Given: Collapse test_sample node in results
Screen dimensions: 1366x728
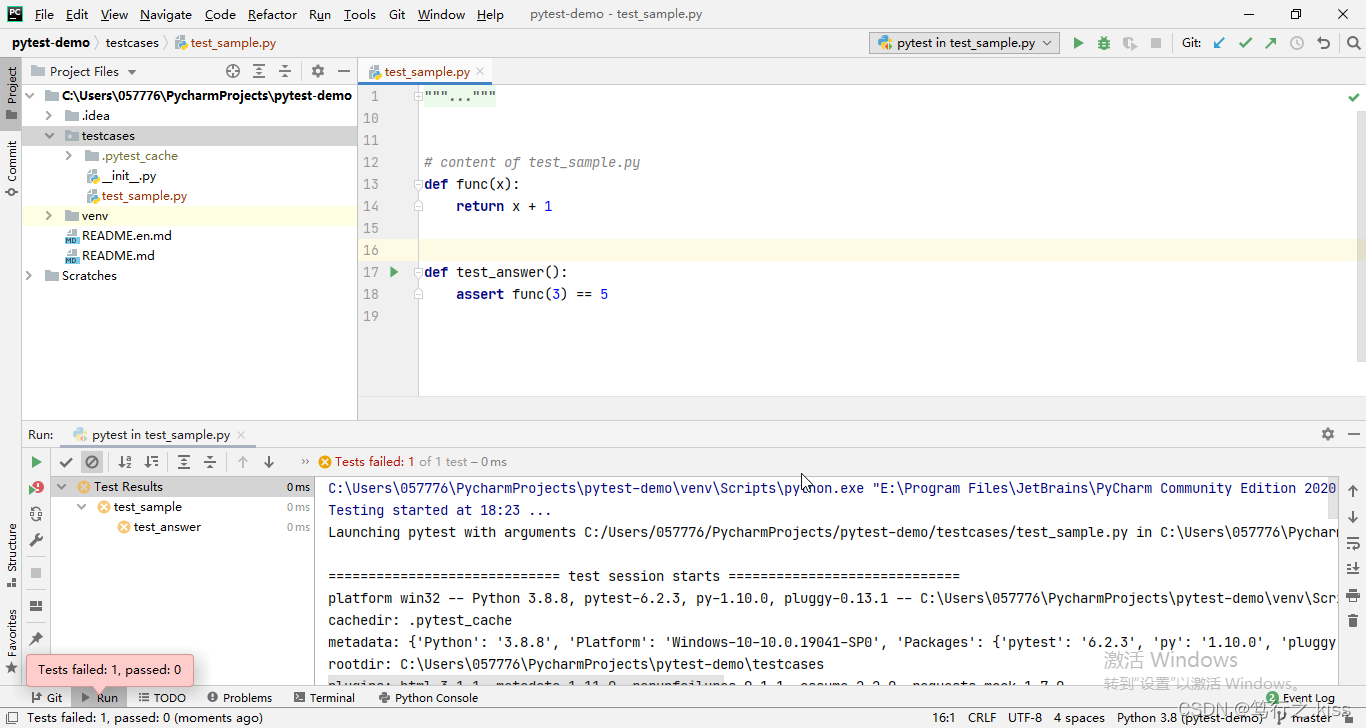Looking at the screenshot, I should coord(82,507).
